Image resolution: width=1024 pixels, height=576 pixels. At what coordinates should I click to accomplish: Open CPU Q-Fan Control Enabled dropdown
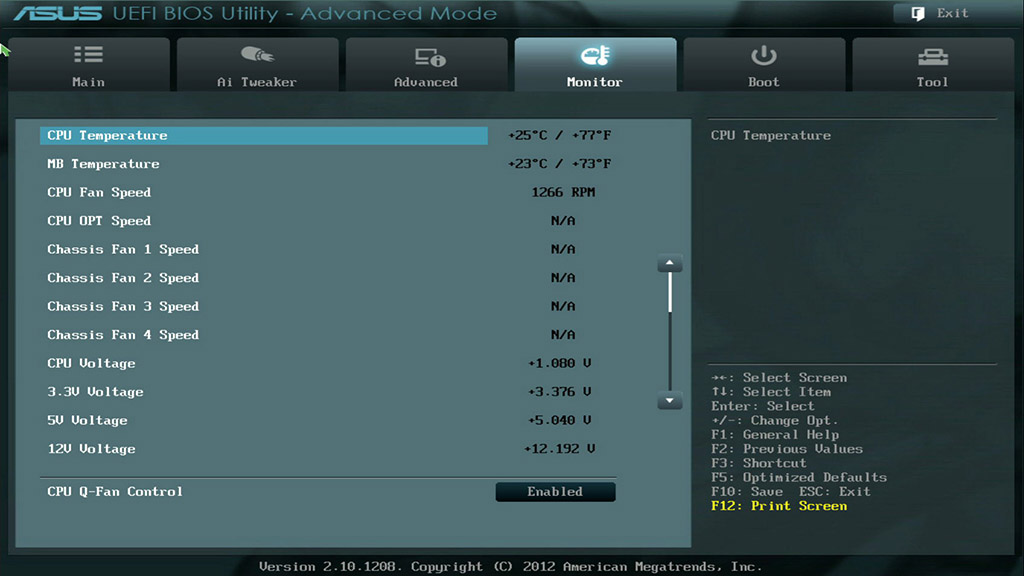point(555,492)
